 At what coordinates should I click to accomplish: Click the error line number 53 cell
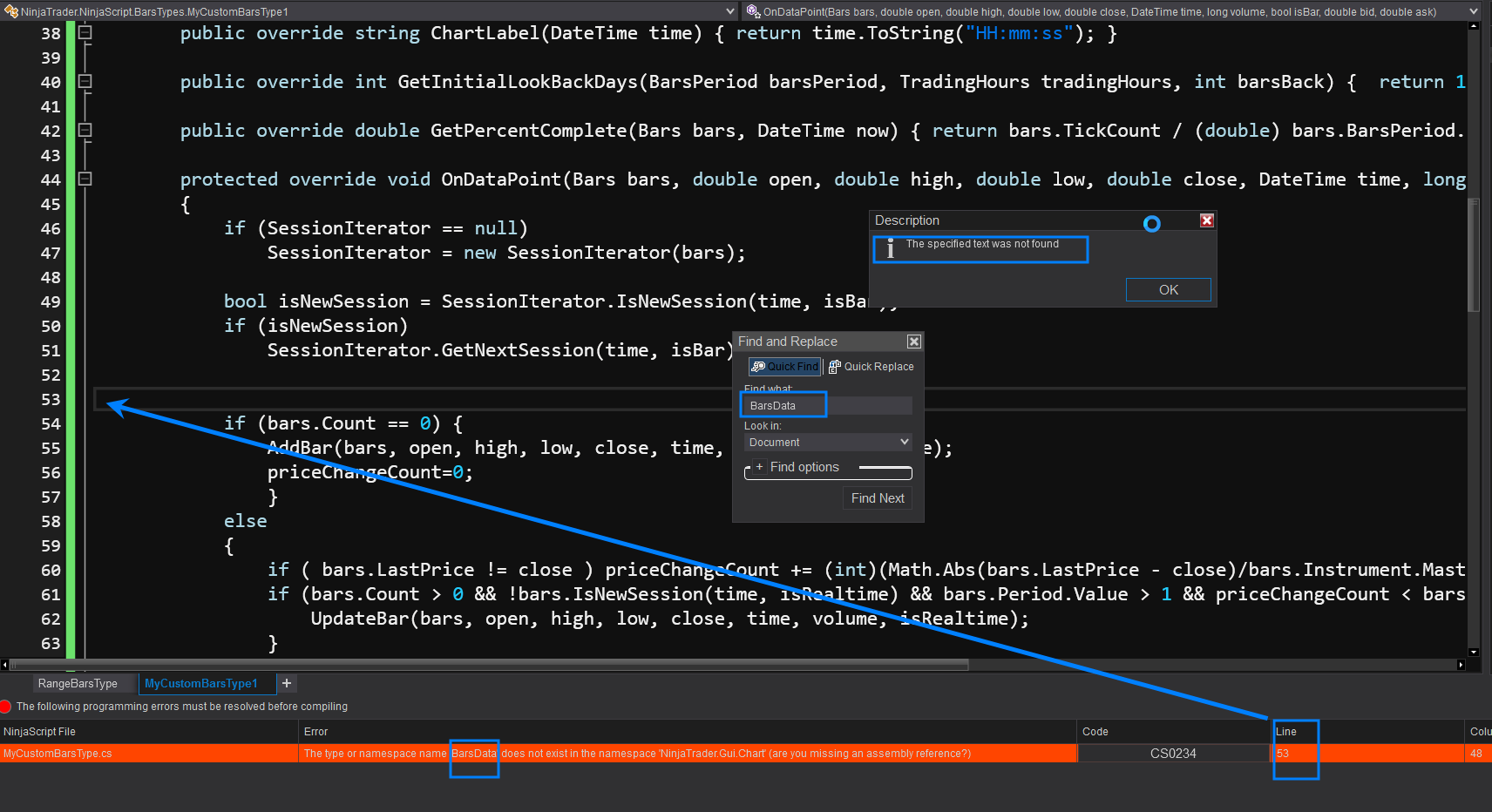1368,754
